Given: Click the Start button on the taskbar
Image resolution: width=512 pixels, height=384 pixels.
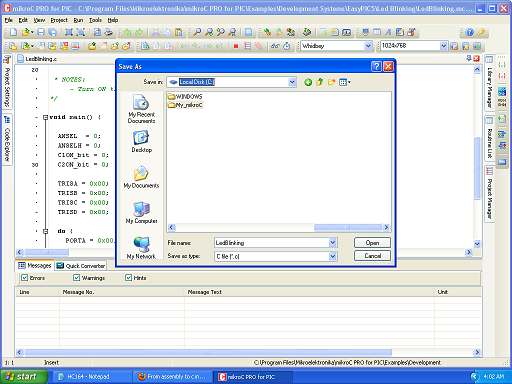Looking at the screenshot, I should click(23, 377).
